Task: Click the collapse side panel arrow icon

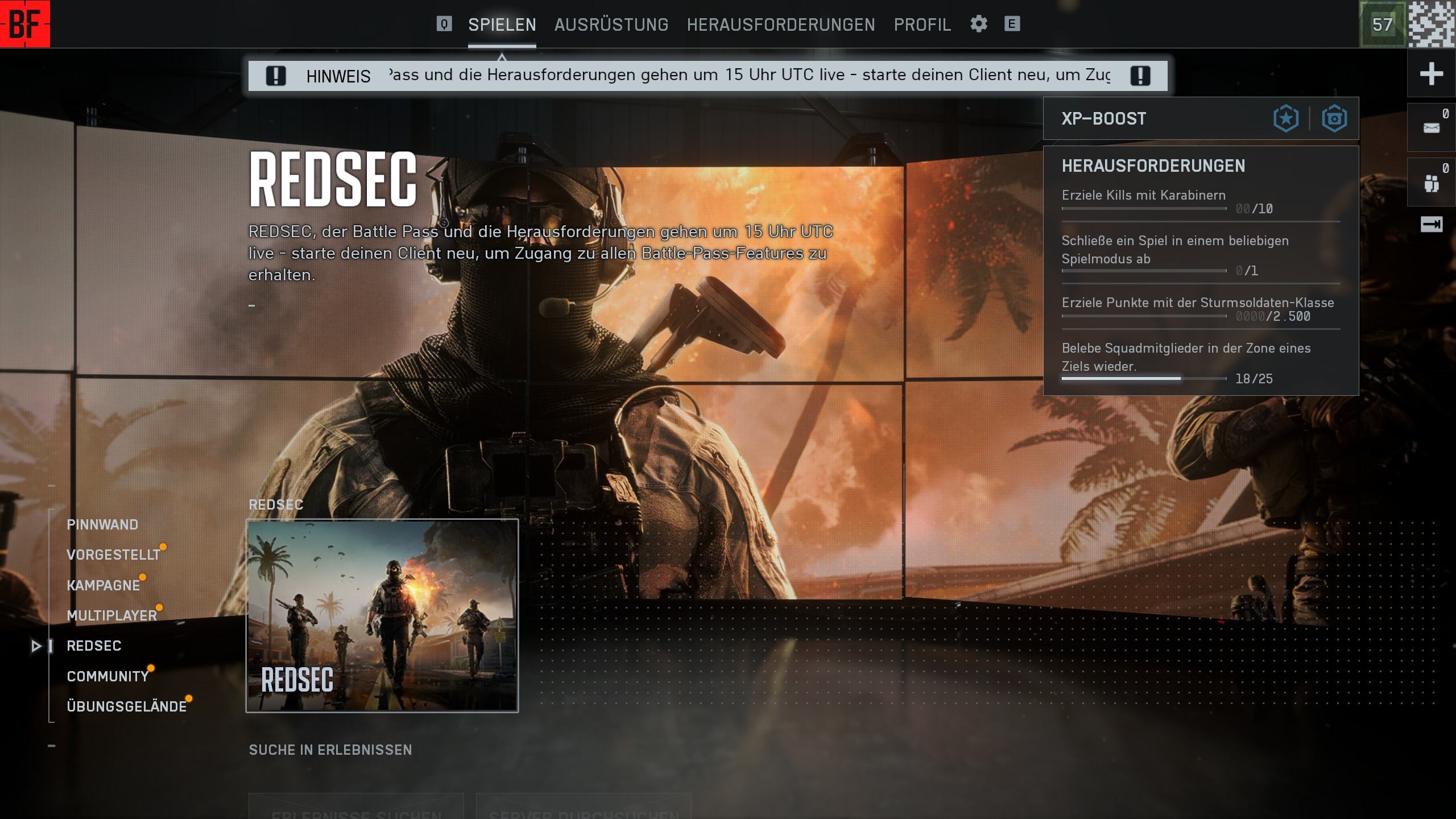Action: tap(1431, 225)
